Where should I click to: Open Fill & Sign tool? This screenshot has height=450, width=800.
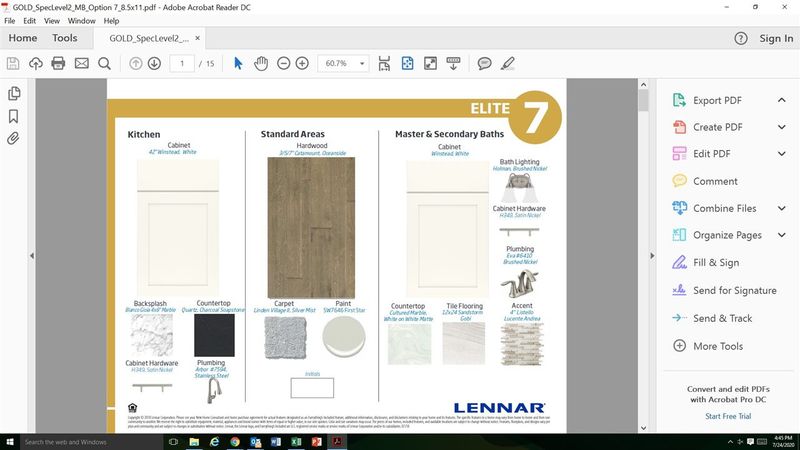click(x=715, y=263)
